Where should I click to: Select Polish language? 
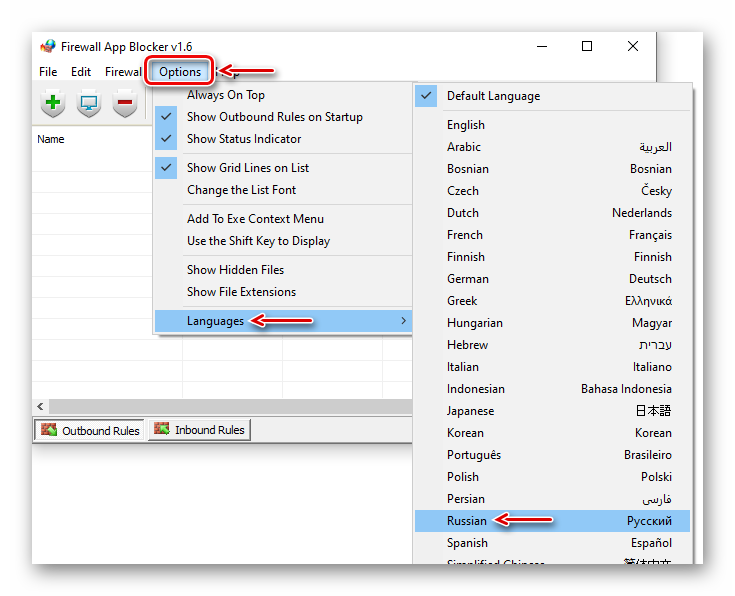click(x=552, y=477)
